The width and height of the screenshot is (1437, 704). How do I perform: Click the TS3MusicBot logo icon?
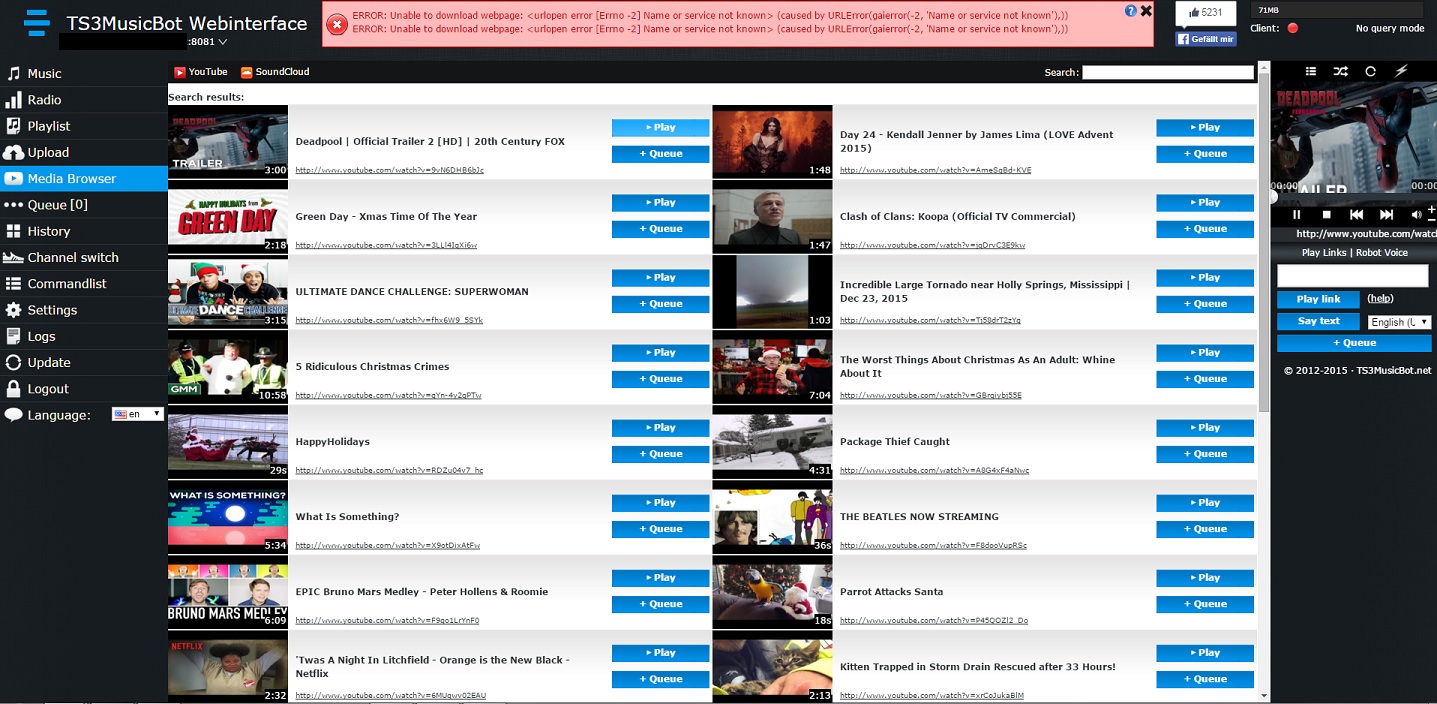[36, 22]
